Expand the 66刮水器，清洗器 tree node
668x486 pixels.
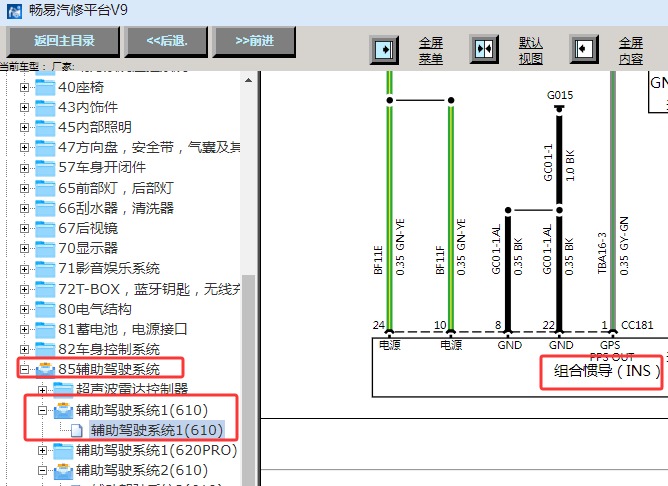[x=24, y=208]
